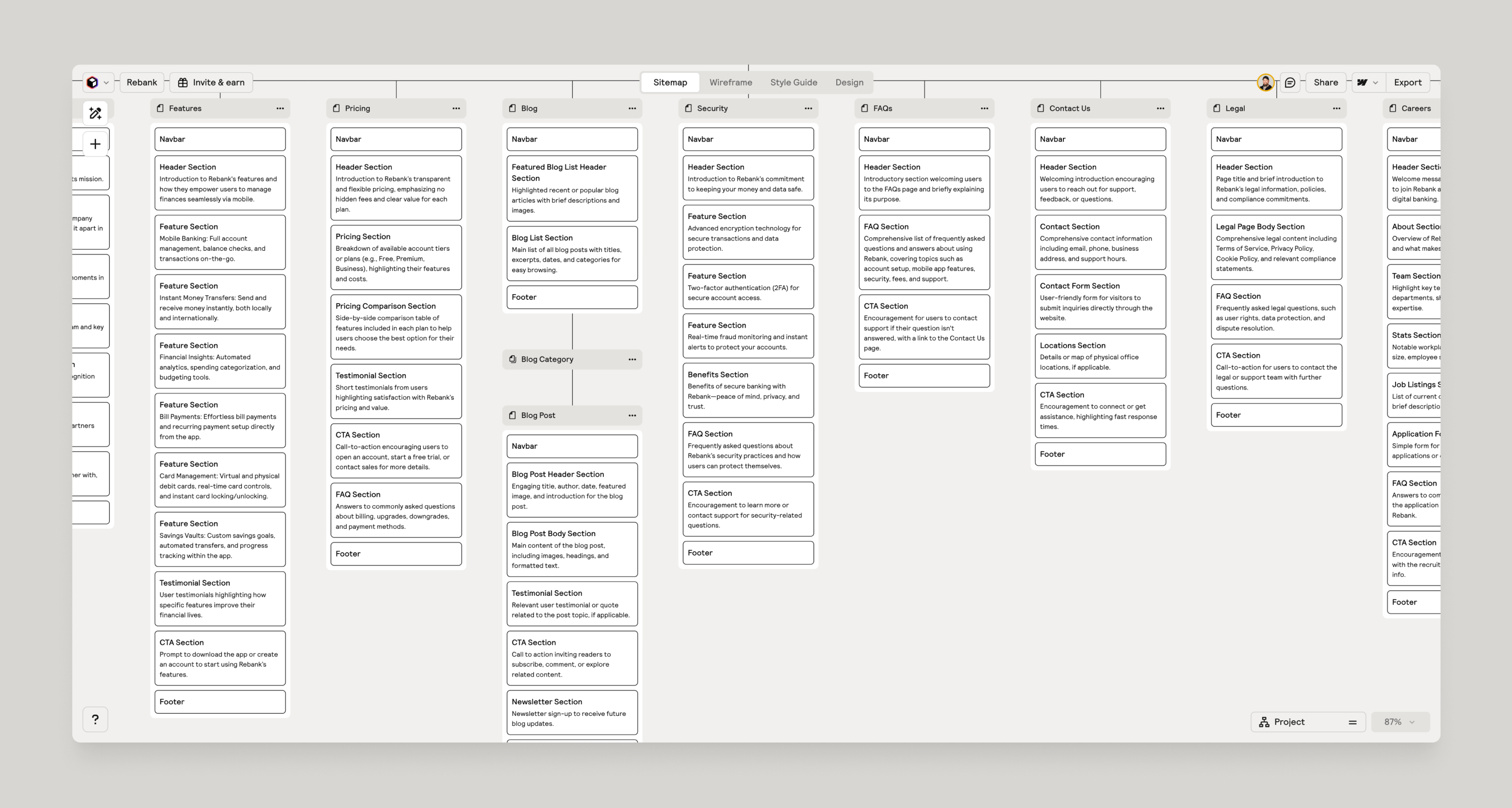
Task: Click the Webflow logo export icon
Action: point(1362,83)
